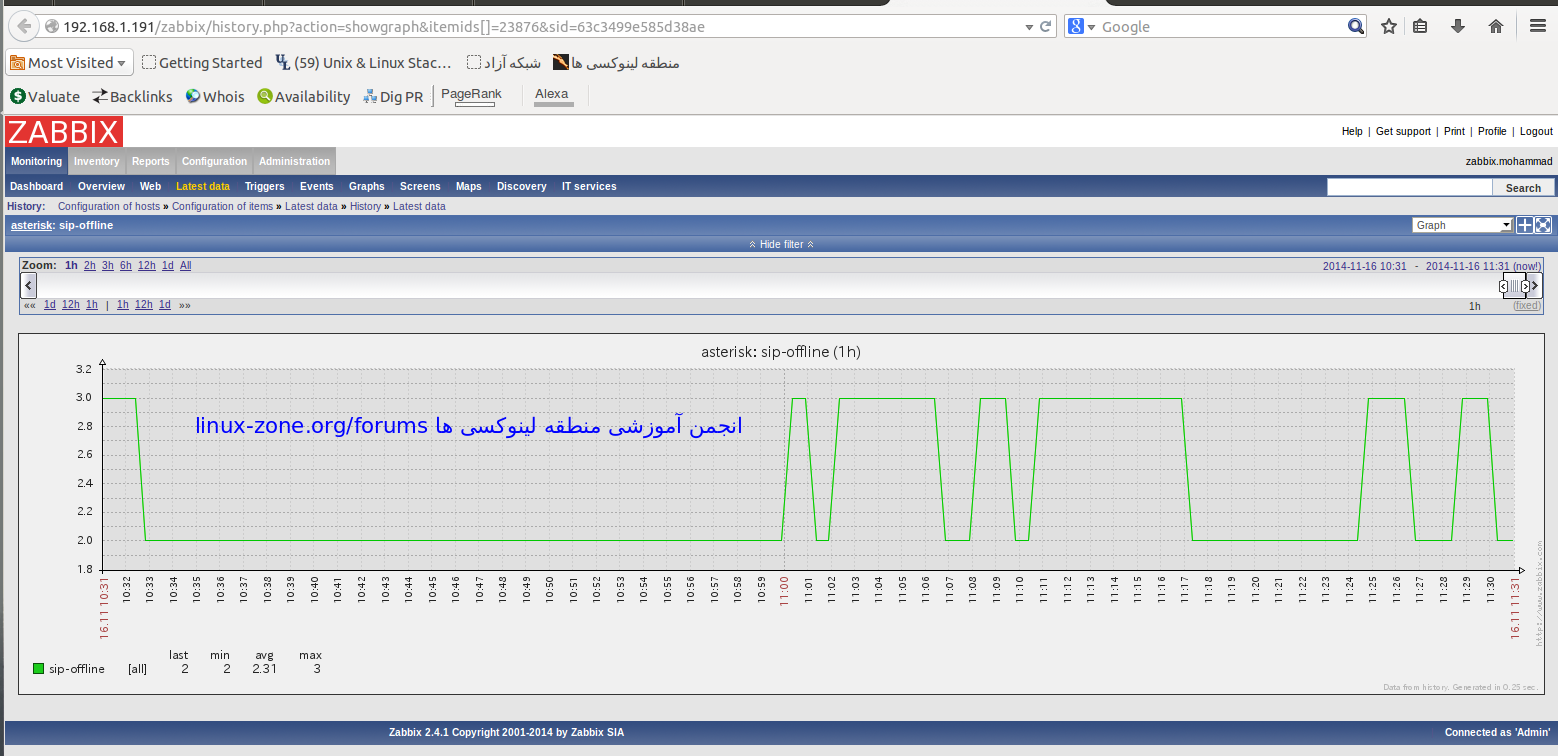1558x756 pixels.
Task: Collapse the filter with Hide filter
Action: 781,244
